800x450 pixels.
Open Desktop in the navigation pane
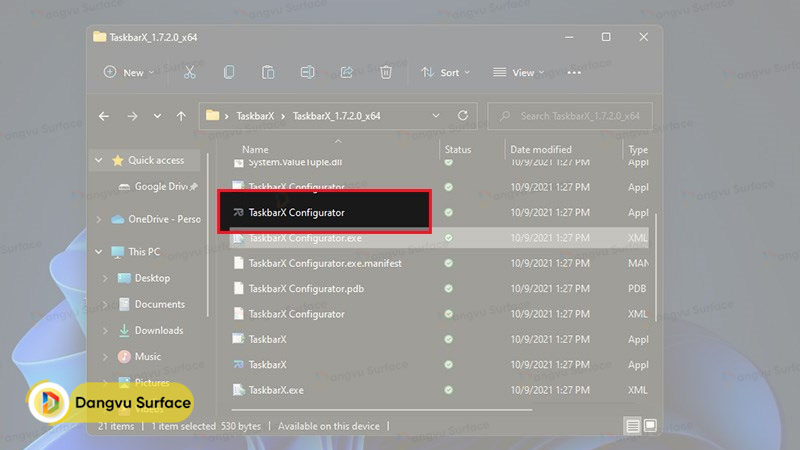(144, 278)
